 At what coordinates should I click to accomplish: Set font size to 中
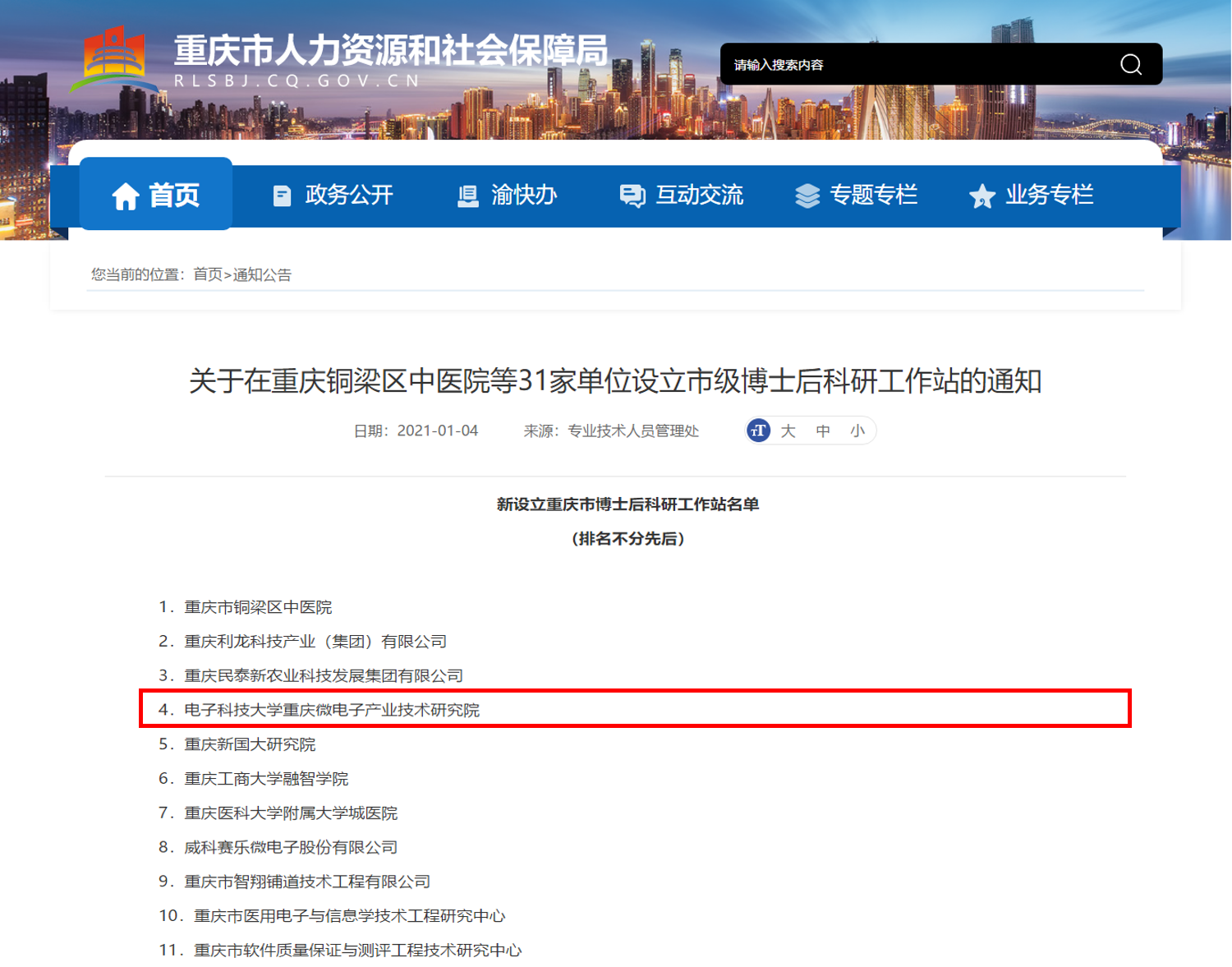click(823, 431)
